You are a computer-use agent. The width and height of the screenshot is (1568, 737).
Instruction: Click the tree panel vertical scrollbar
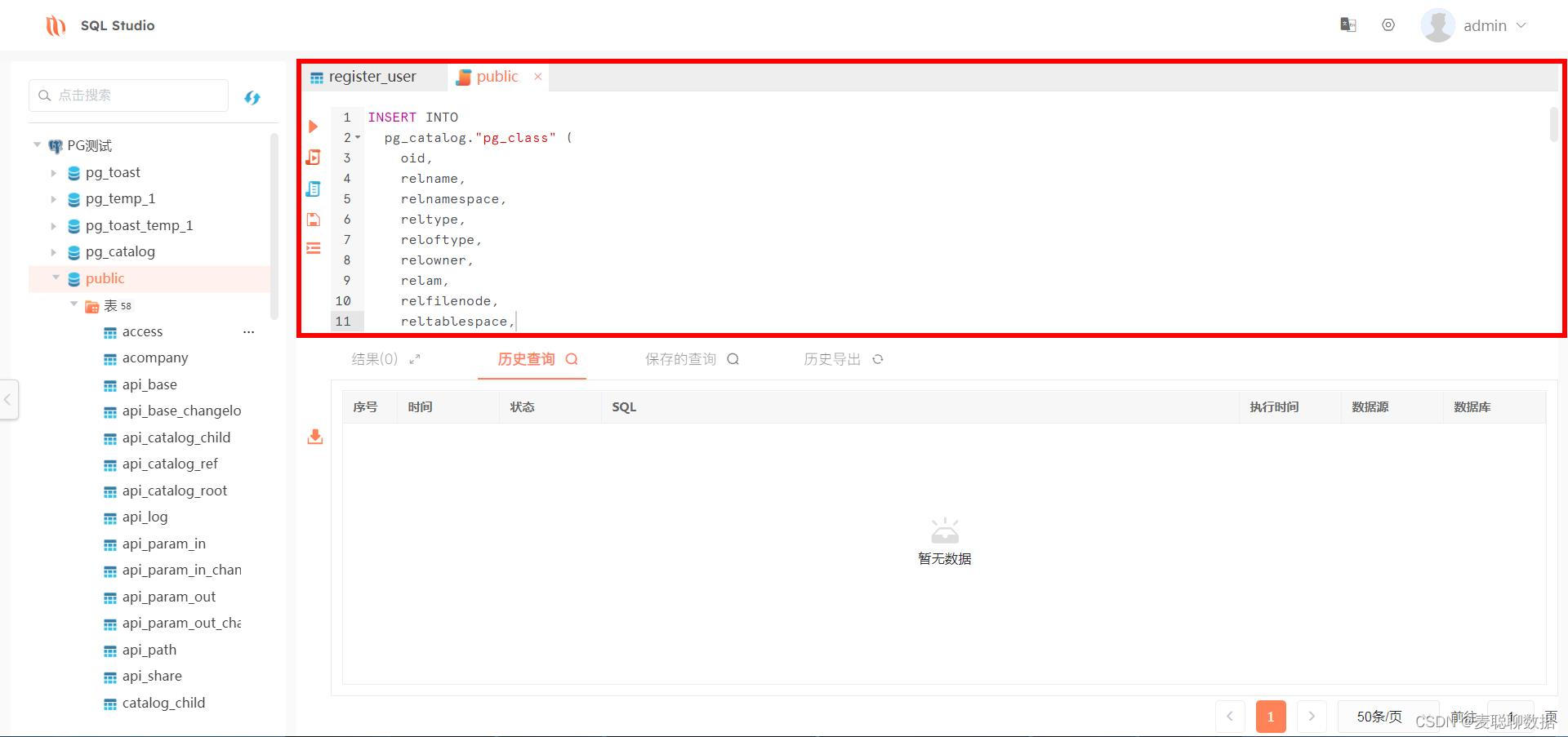click(274, 226)
